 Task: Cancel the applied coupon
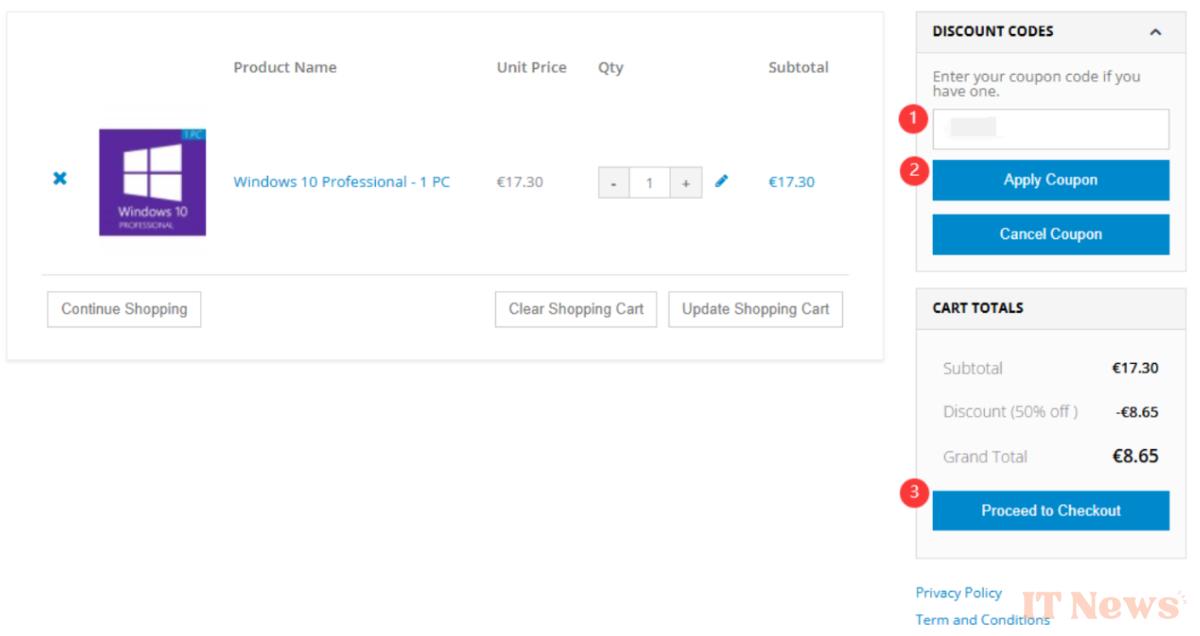pos(1051,234)
